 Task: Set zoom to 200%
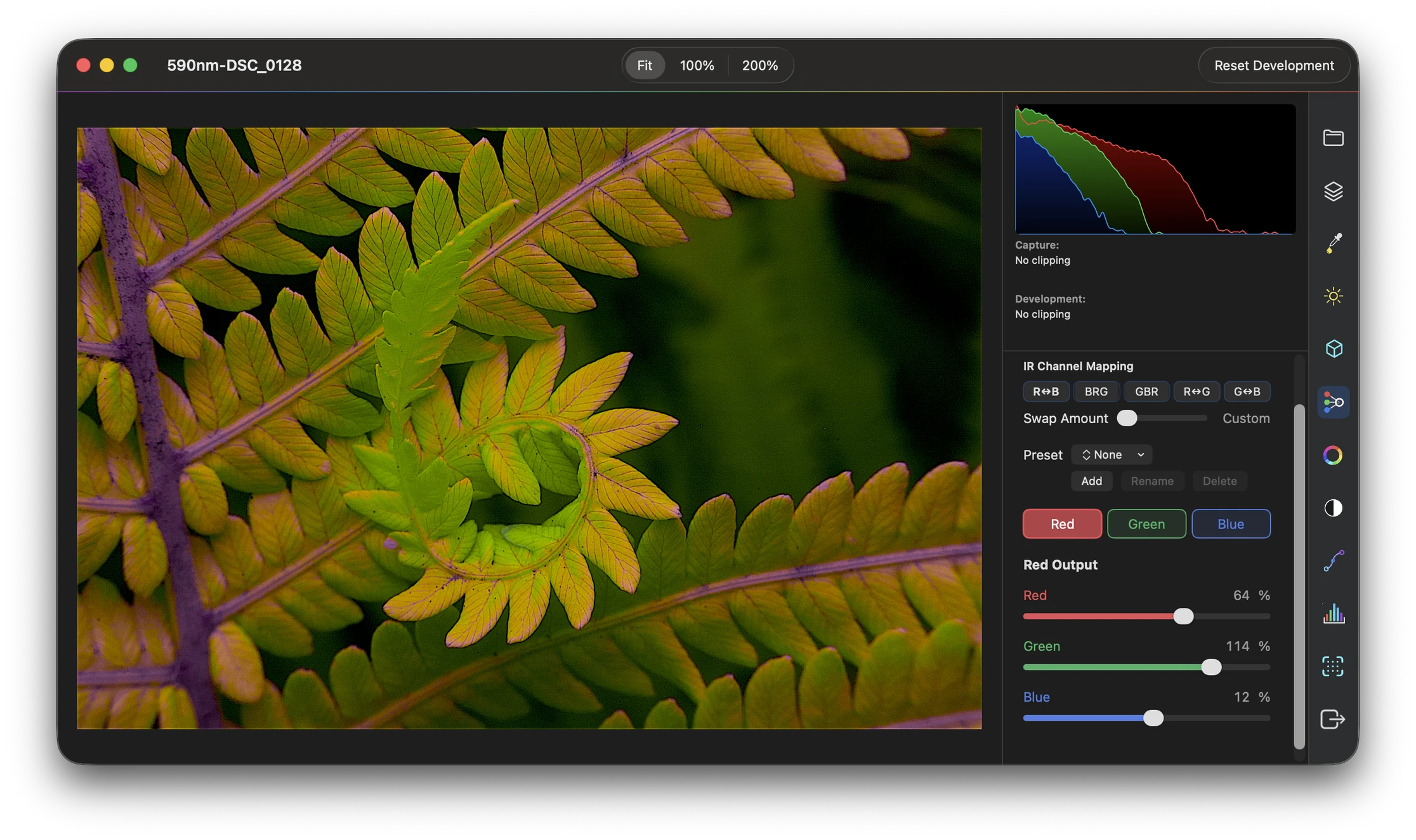(x=759, y=65)
